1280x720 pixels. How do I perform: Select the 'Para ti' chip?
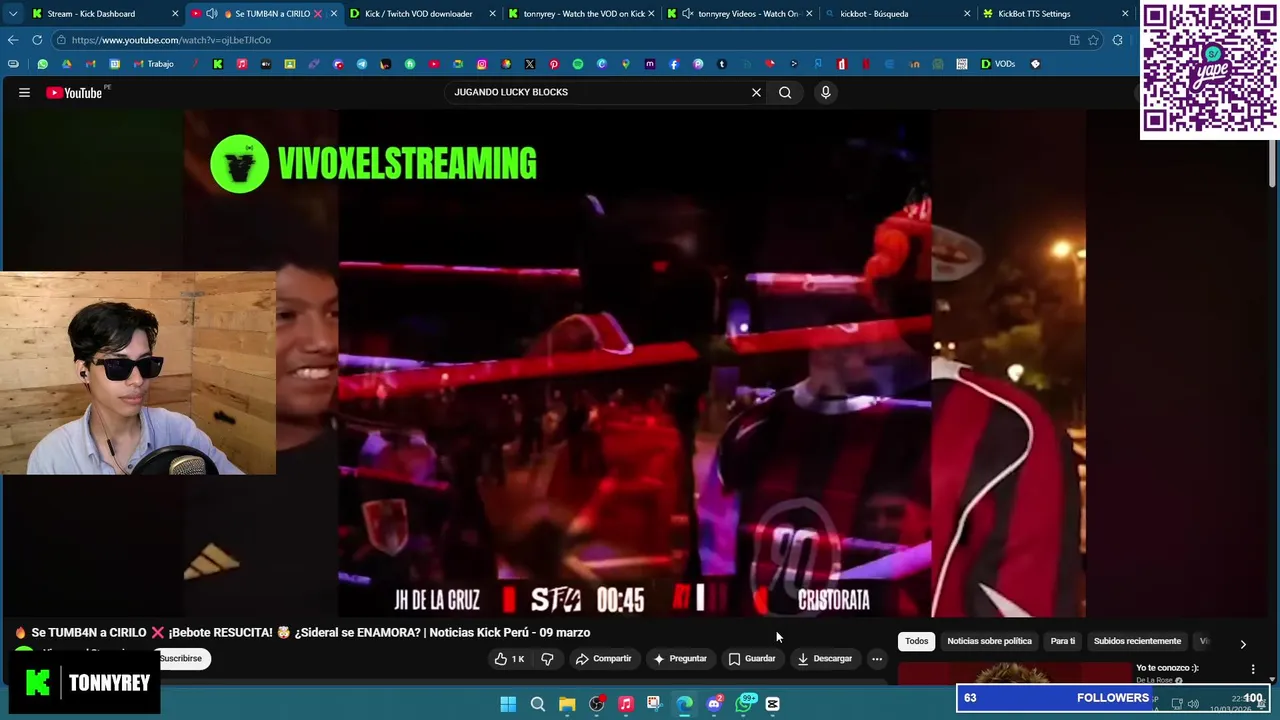click(1062, 641)
